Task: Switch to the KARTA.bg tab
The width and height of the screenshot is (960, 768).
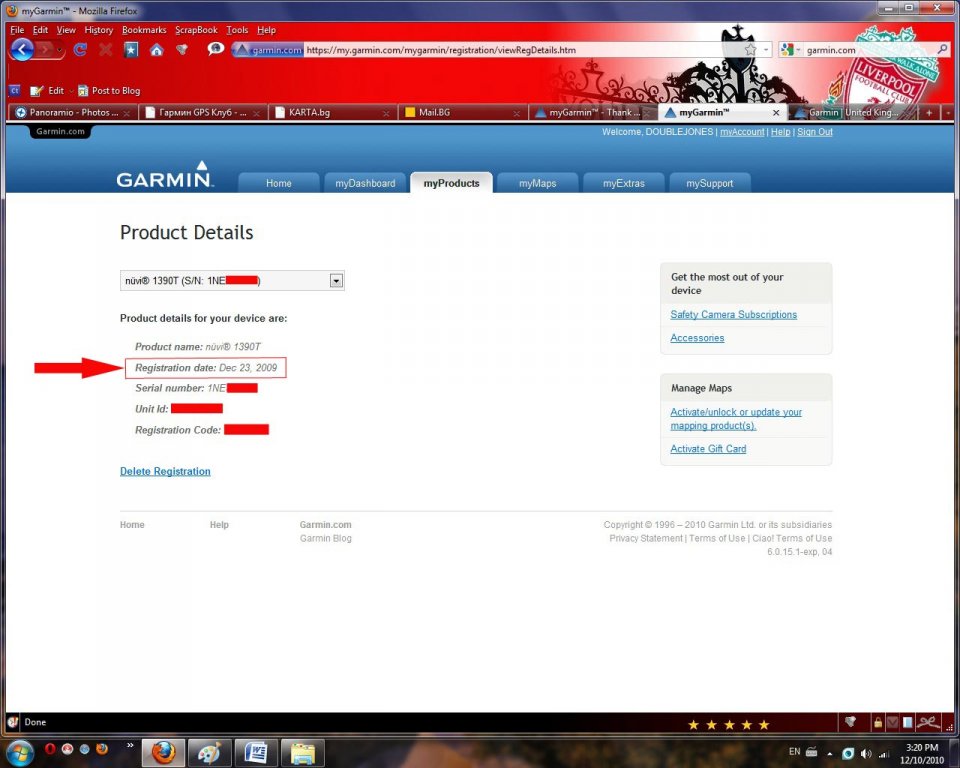Action: (332, 113)
